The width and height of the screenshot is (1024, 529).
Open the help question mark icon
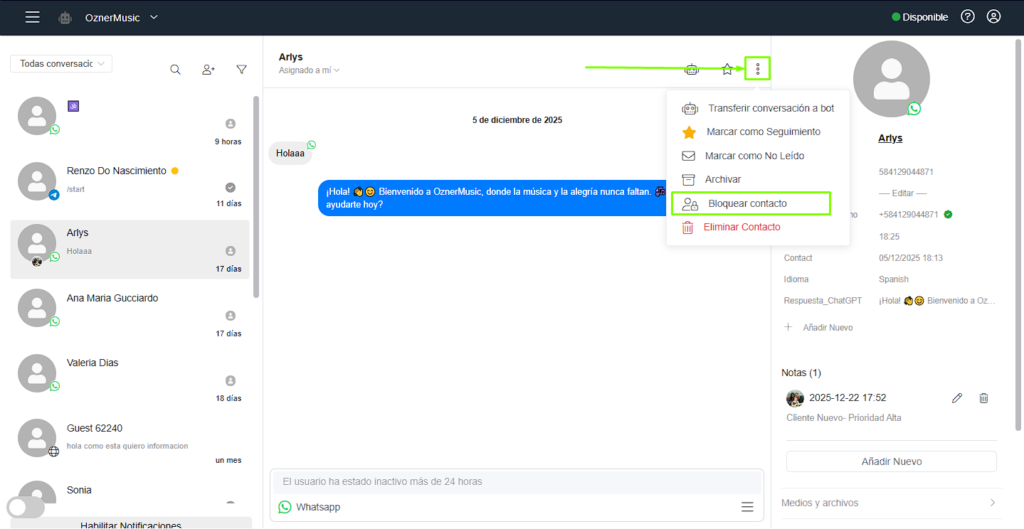coord(967,17)
